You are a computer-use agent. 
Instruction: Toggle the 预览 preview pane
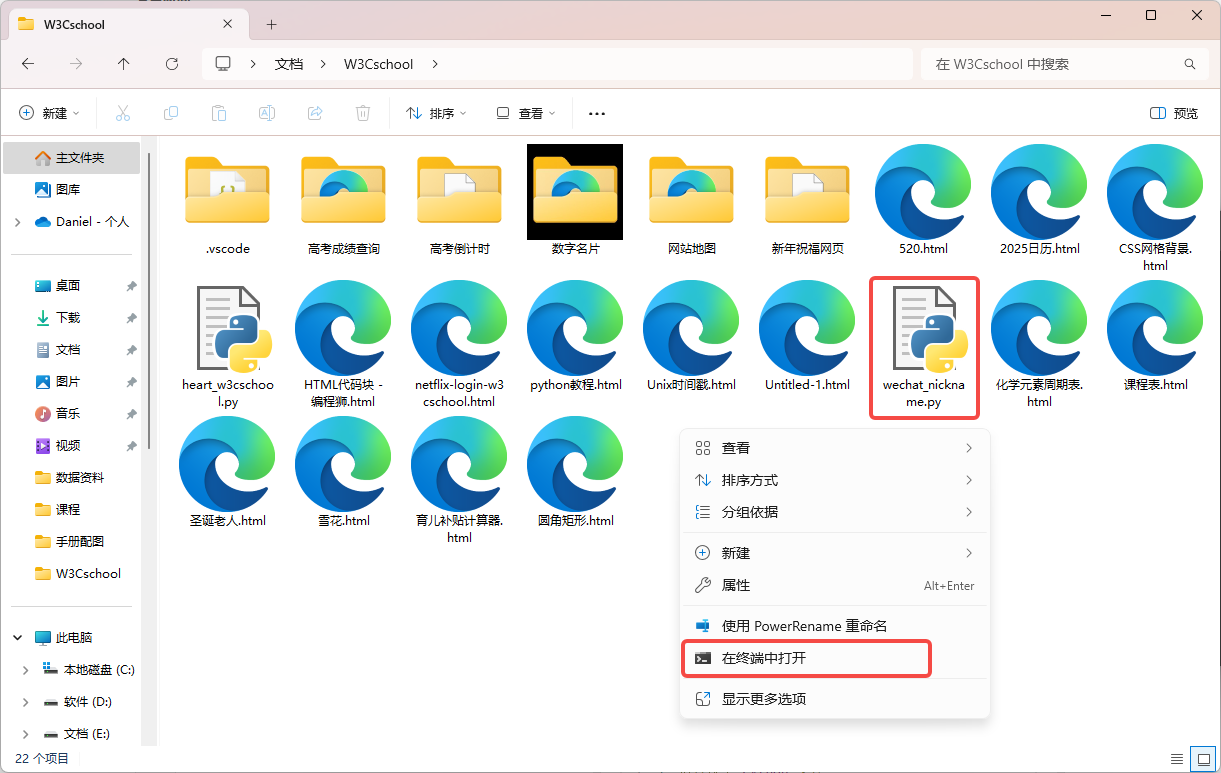1174,113
